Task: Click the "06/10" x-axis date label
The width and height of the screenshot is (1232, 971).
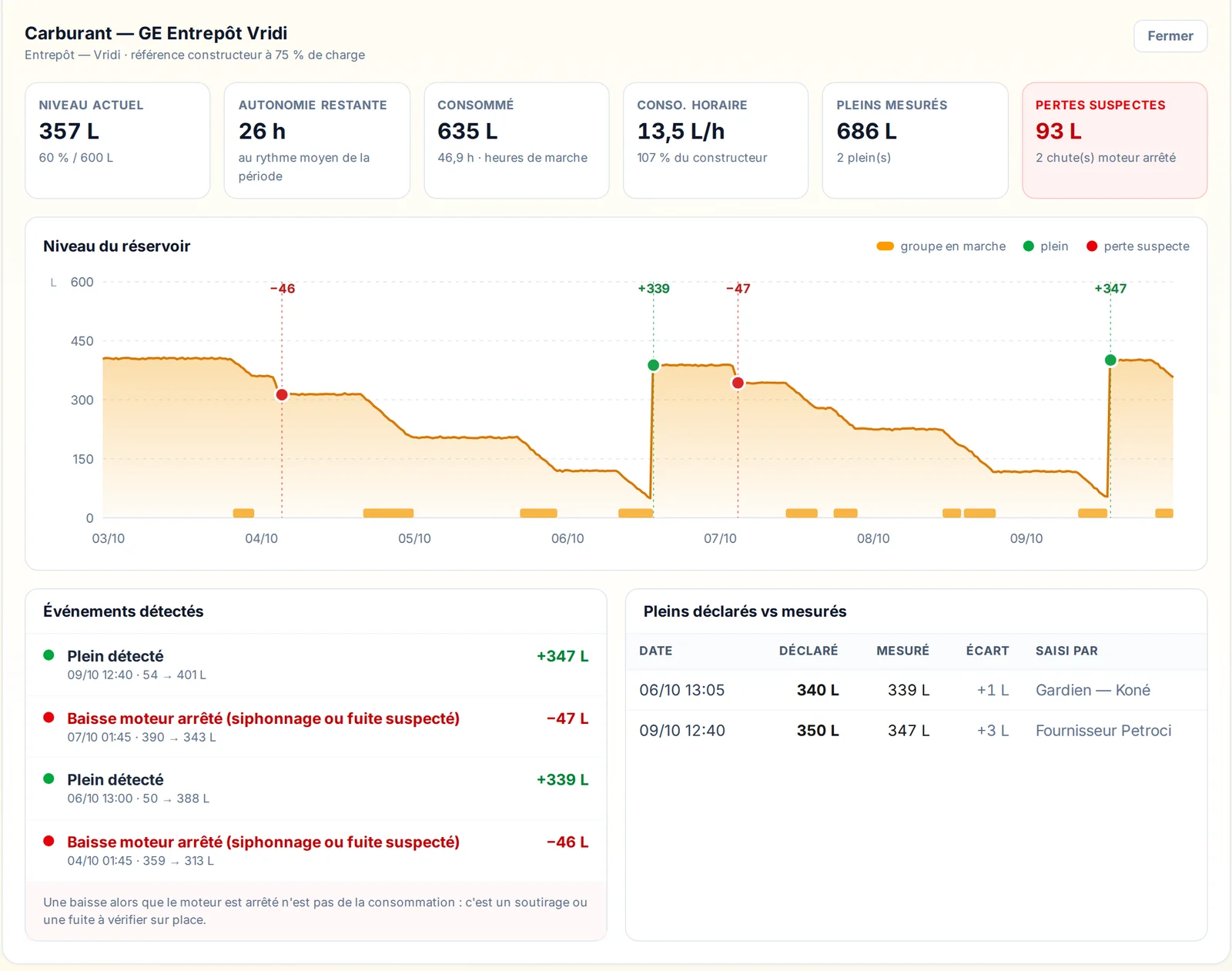Action: coord(567,538)
